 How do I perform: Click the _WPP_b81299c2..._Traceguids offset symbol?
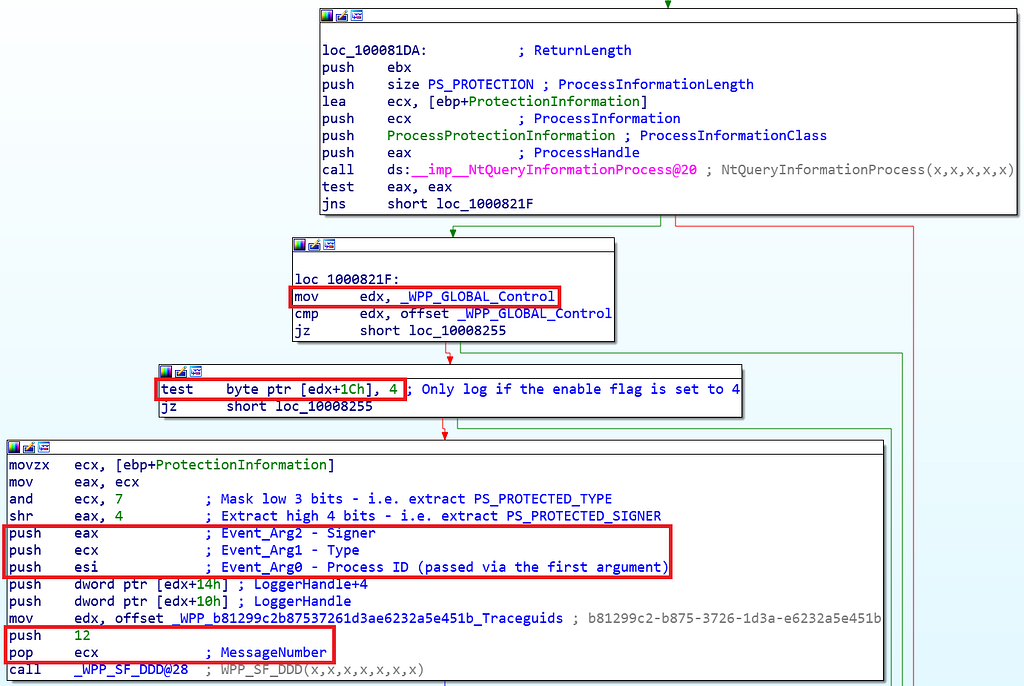367,618
